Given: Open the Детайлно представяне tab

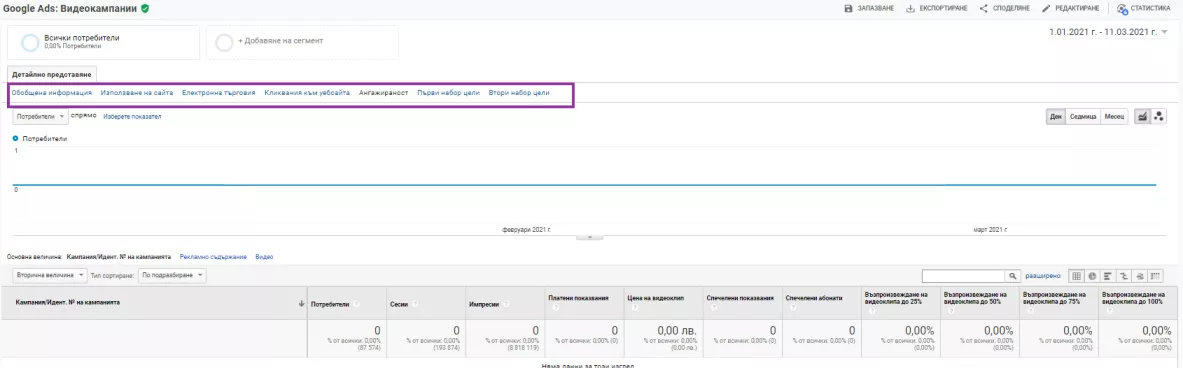Looking at the screenshot, I should [x=51, y=75].
